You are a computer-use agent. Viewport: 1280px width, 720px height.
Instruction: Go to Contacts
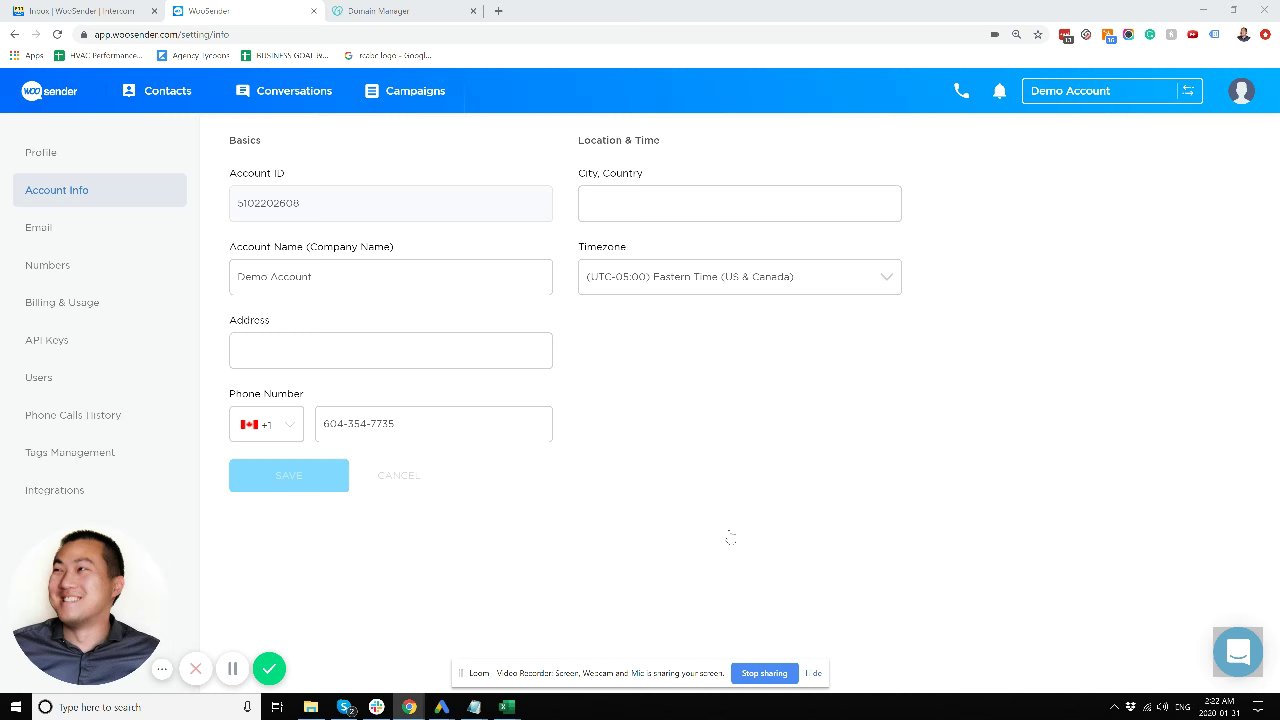(157, 91)
